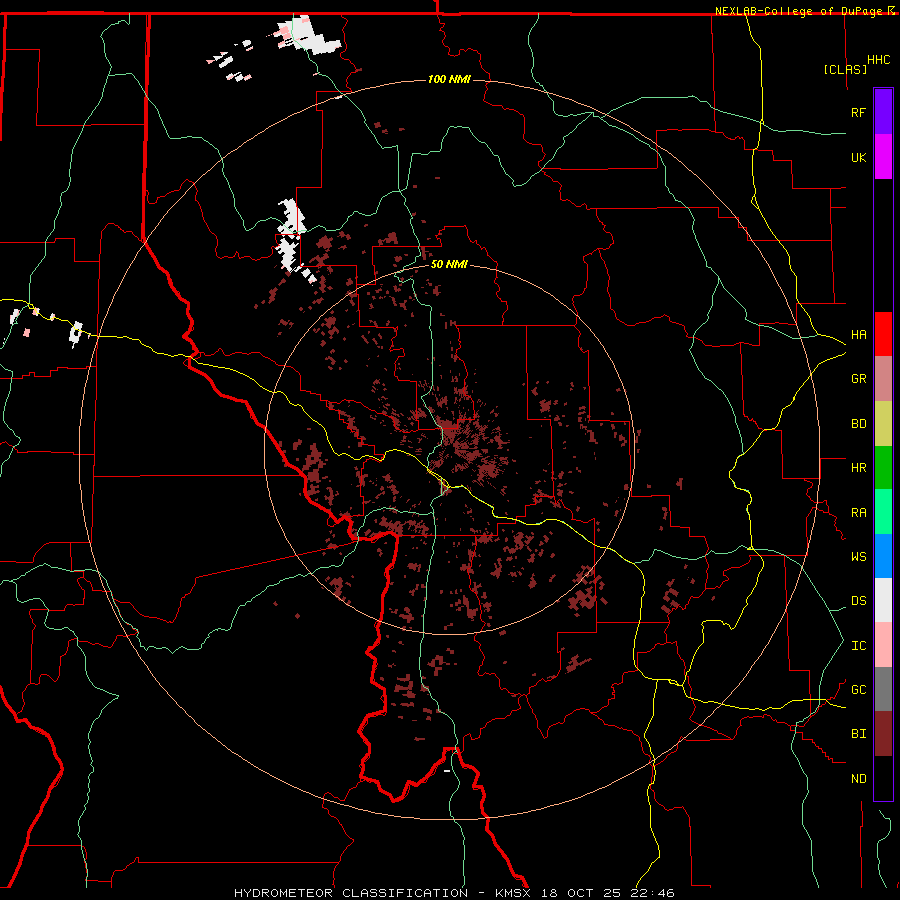Click the DS white legend color swatch

point(883,600)
